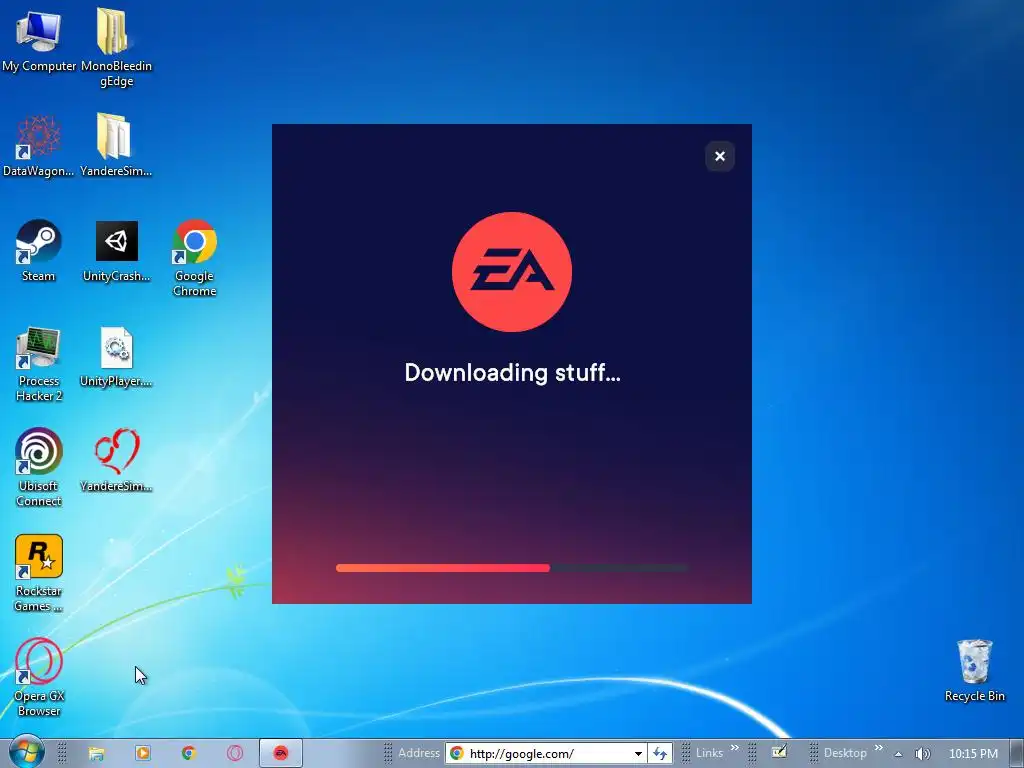This screenshot has height=768, width=1024.
Task: Launch Ubisoft Connect shortcut
Action: 39,467
